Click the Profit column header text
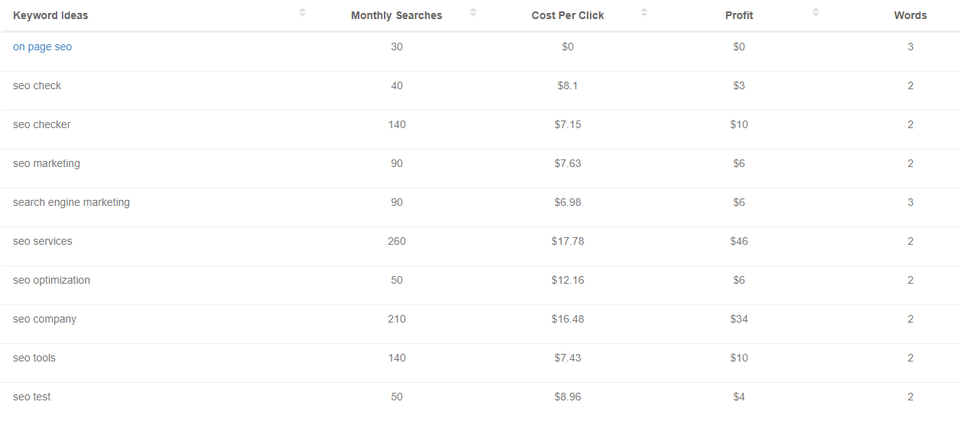960x437 pixels. [739, 15]
